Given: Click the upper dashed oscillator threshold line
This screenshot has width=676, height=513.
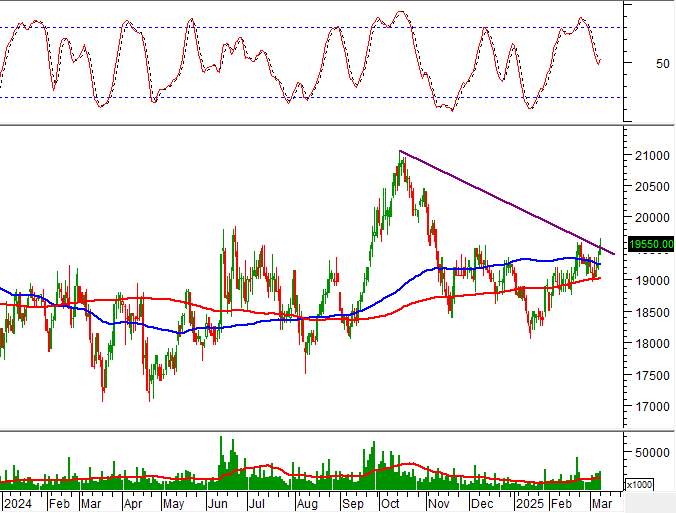Looking at the screenshot, I should pos(300,27).
